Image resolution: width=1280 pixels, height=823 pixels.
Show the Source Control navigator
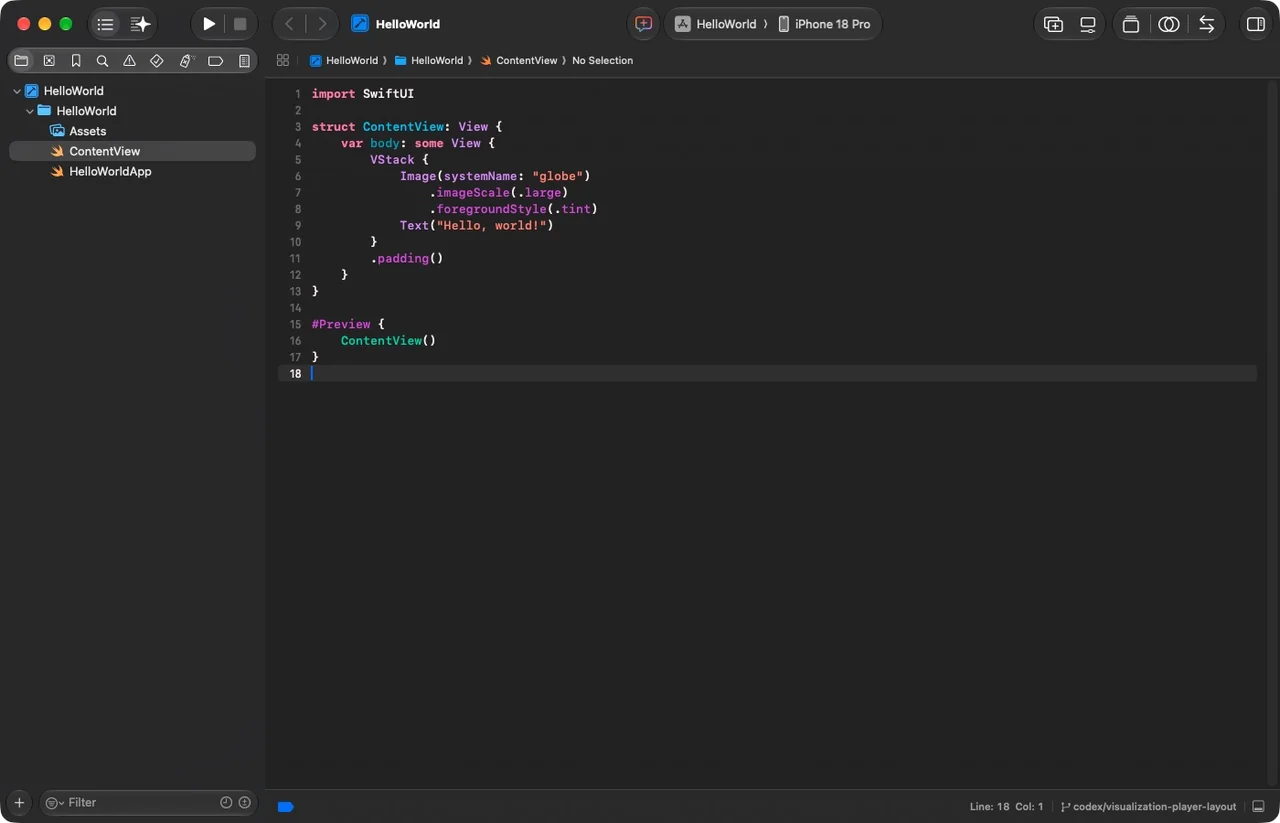(x=49, y=61)
